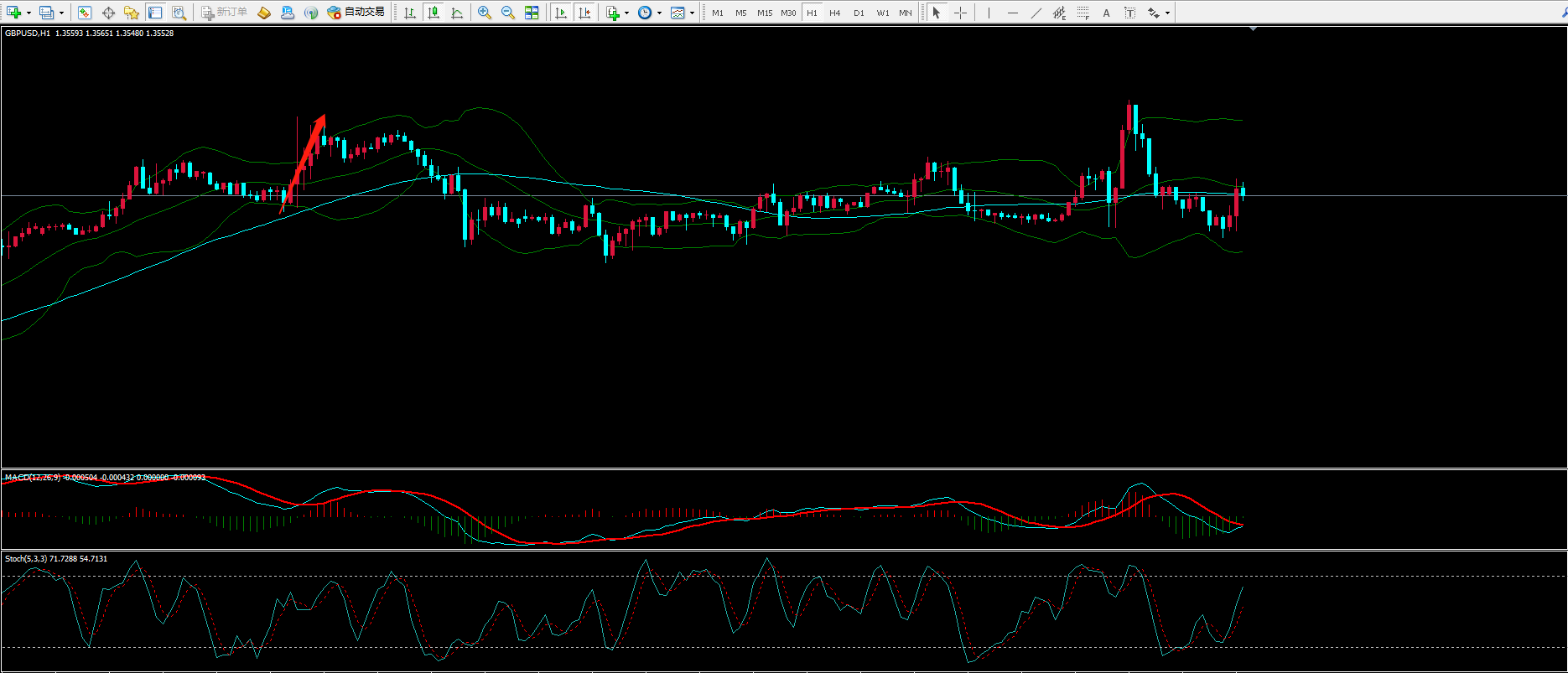Switch chart to line chart mode
Image resolution: width=1568 pixels, height=673 pixels.
457,13
